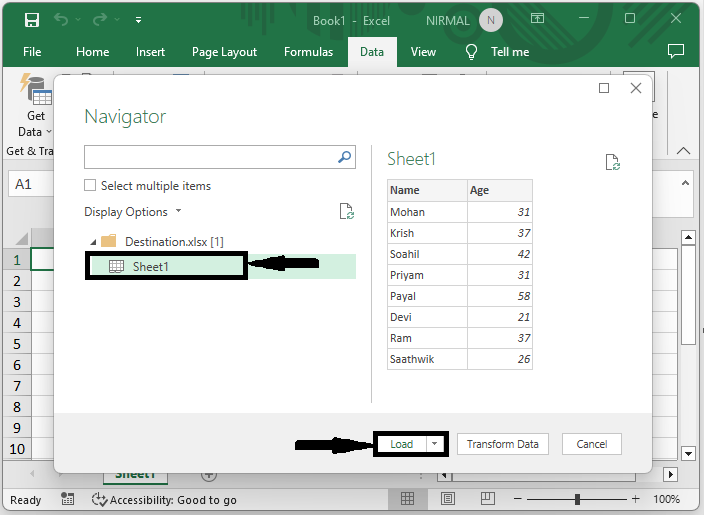
Task: Click the Mohan cell in preview
Action: coord(427,212)
